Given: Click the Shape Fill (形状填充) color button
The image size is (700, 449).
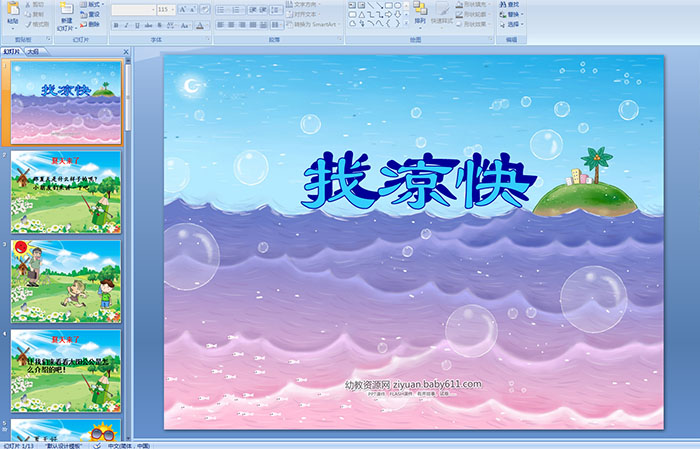Looking at the screenshot, I should coord(473,4).
